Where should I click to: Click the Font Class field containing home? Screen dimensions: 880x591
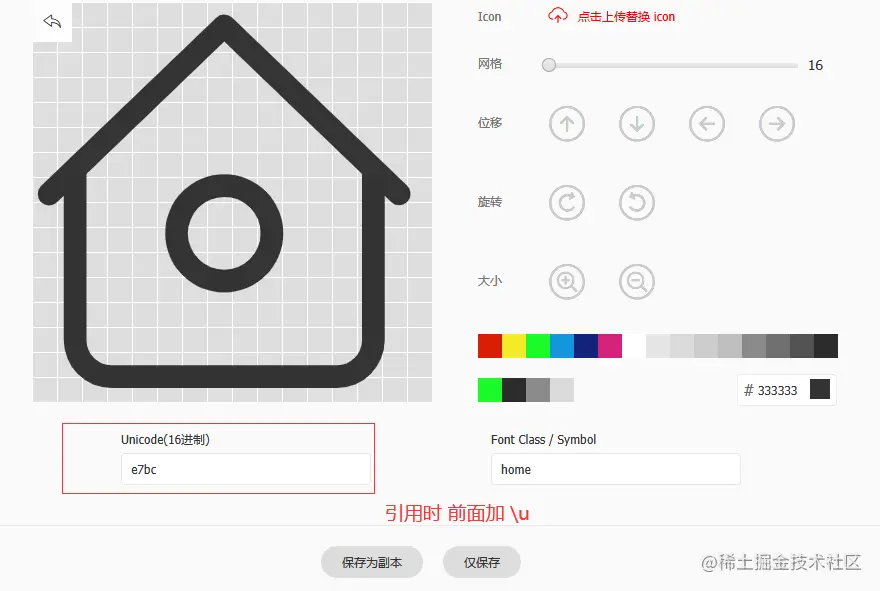pyautogui.click(x=616, y=469)
